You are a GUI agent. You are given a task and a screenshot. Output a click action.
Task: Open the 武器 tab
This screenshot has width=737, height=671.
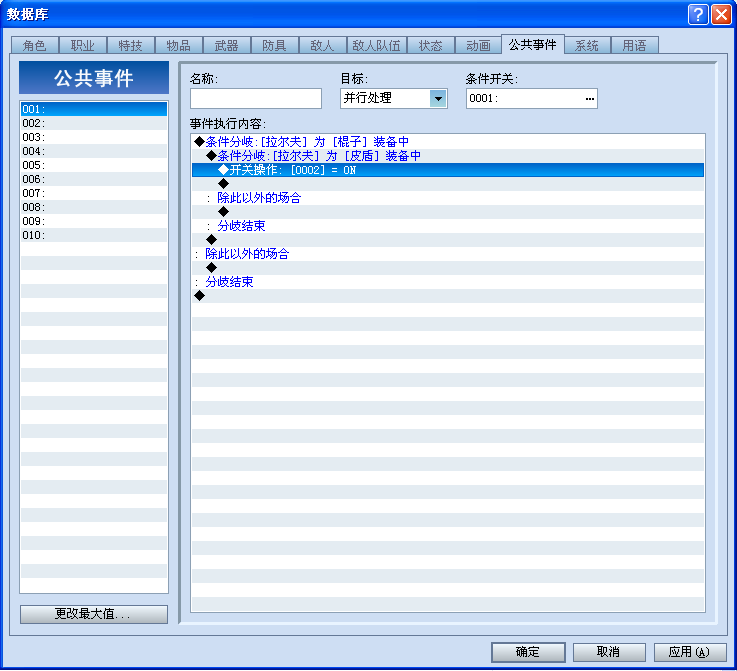227,46
